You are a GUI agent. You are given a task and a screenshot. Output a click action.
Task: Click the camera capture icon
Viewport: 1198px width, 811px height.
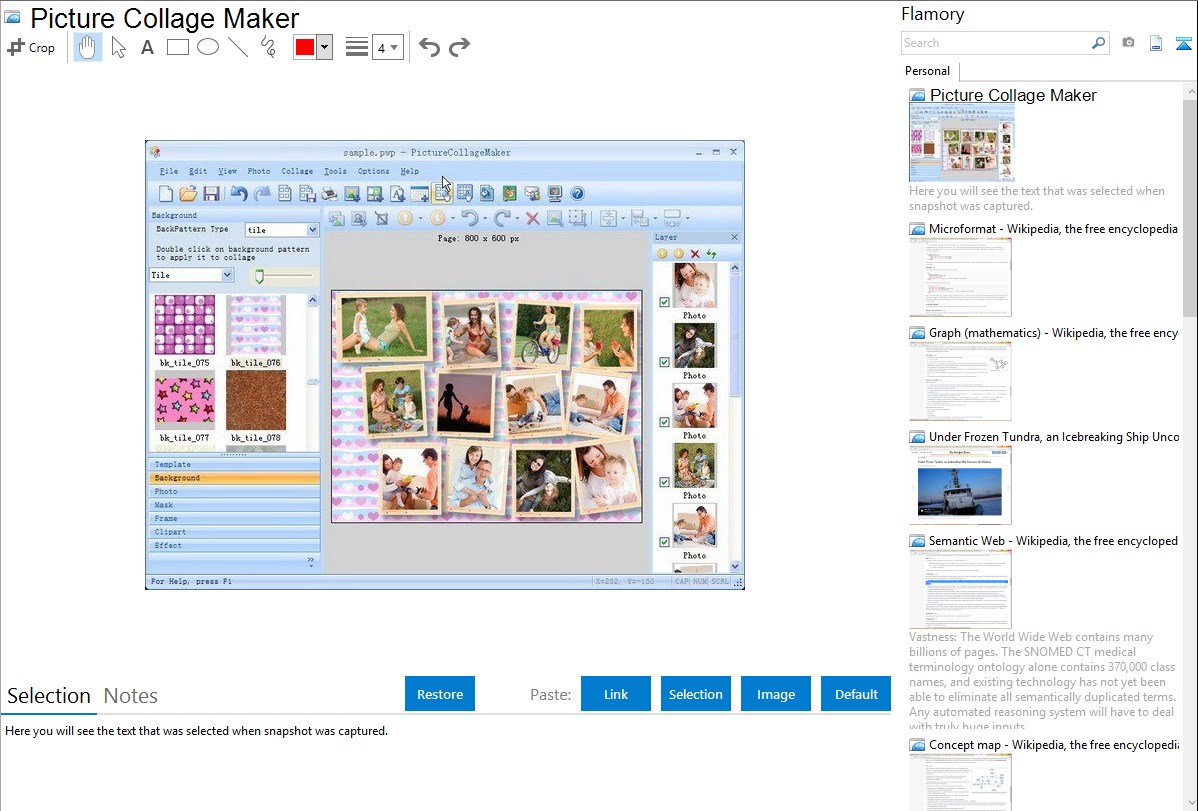coord(1128,43)
